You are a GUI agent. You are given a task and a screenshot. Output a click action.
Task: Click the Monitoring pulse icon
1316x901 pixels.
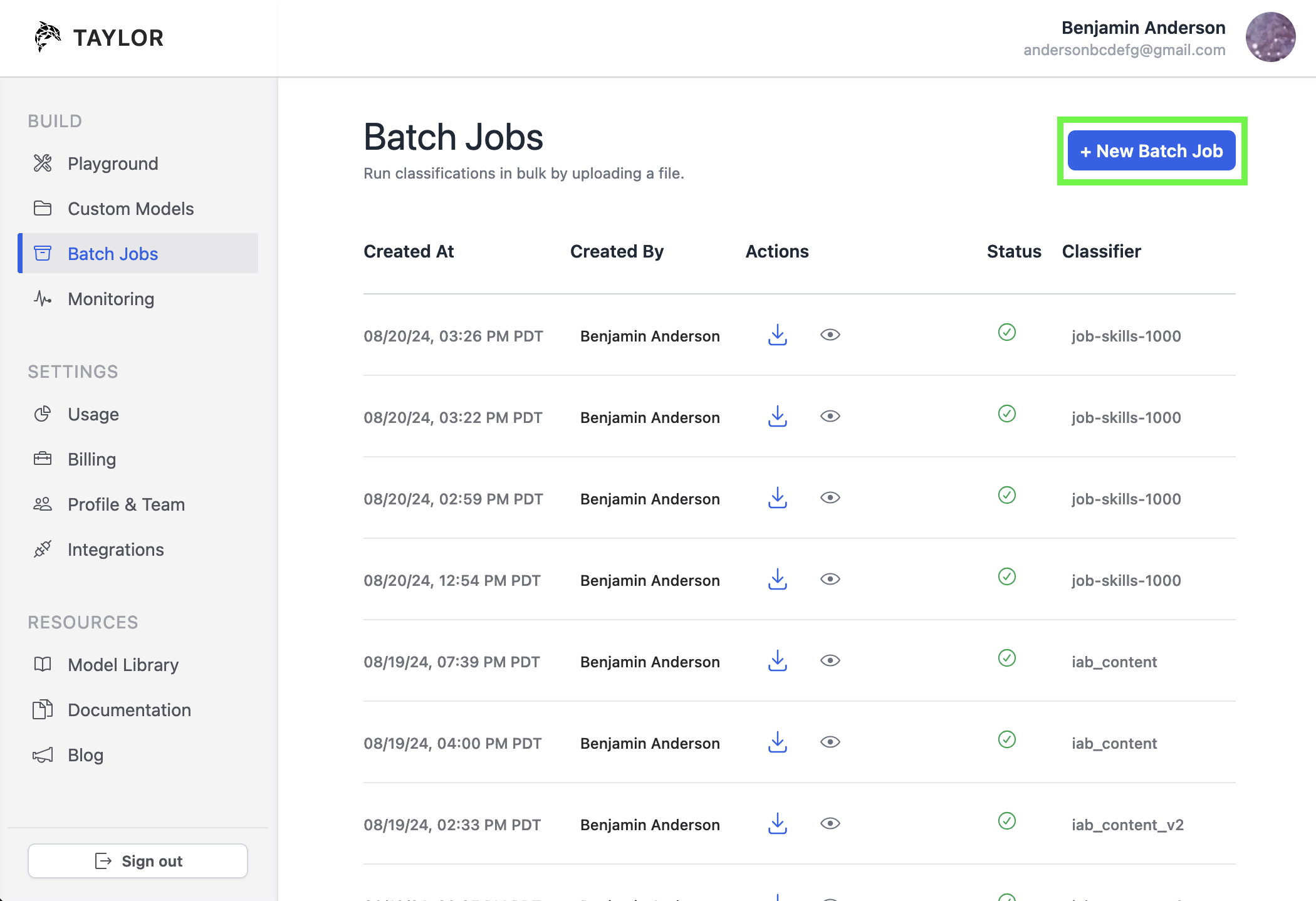click(43, 298)
